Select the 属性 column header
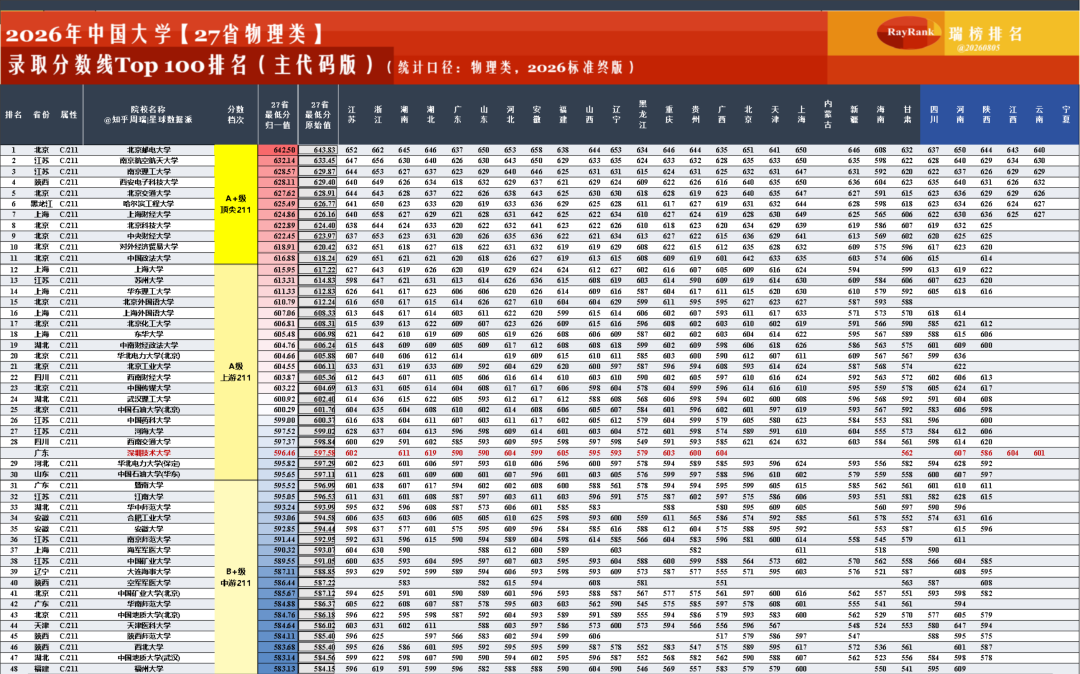This screenshot has width=1080, height=674. click(x=69, y=115)
